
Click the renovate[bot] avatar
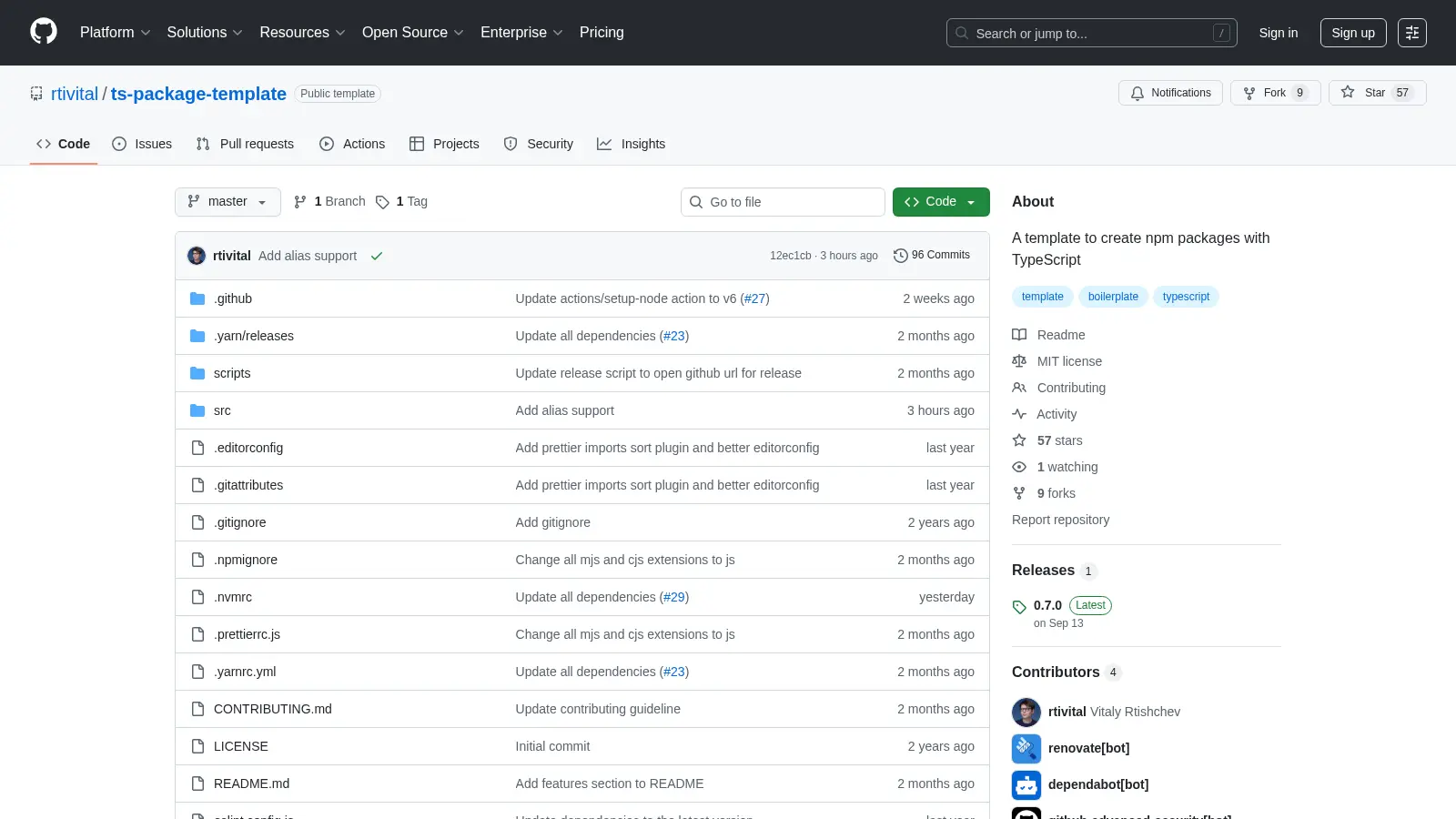(x=1026, y=748)
